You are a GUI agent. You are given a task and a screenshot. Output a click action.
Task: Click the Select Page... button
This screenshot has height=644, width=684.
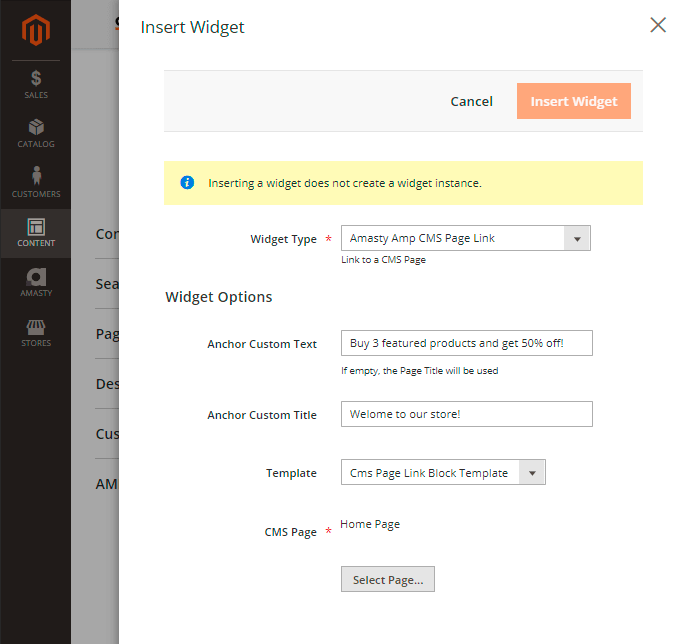click(387, 580)
